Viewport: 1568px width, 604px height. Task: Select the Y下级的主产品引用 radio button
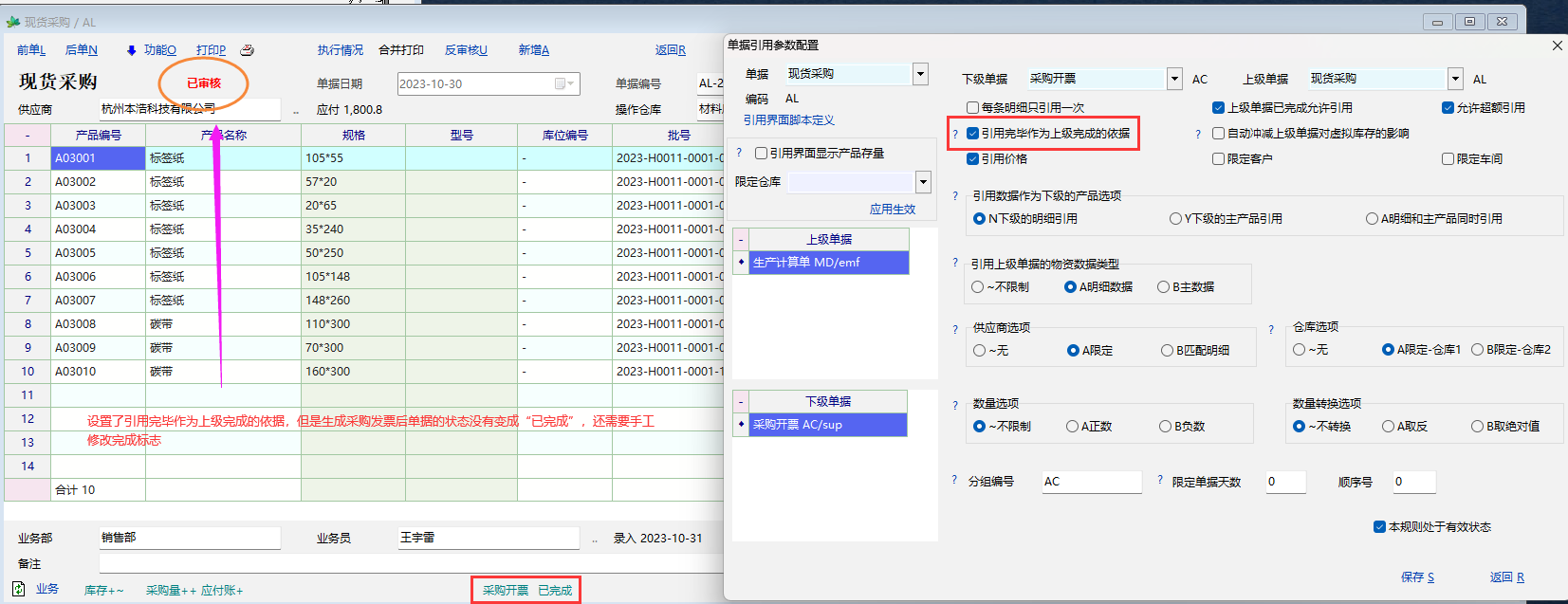coord(1175,219)
